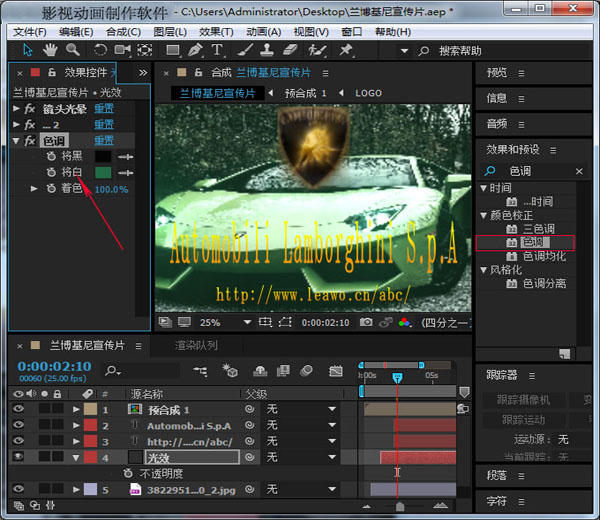Click the draft 3D icon in timeline
The width and height of the screenshot is (600, 520).
pyautogui.click(x=230, y=370)
